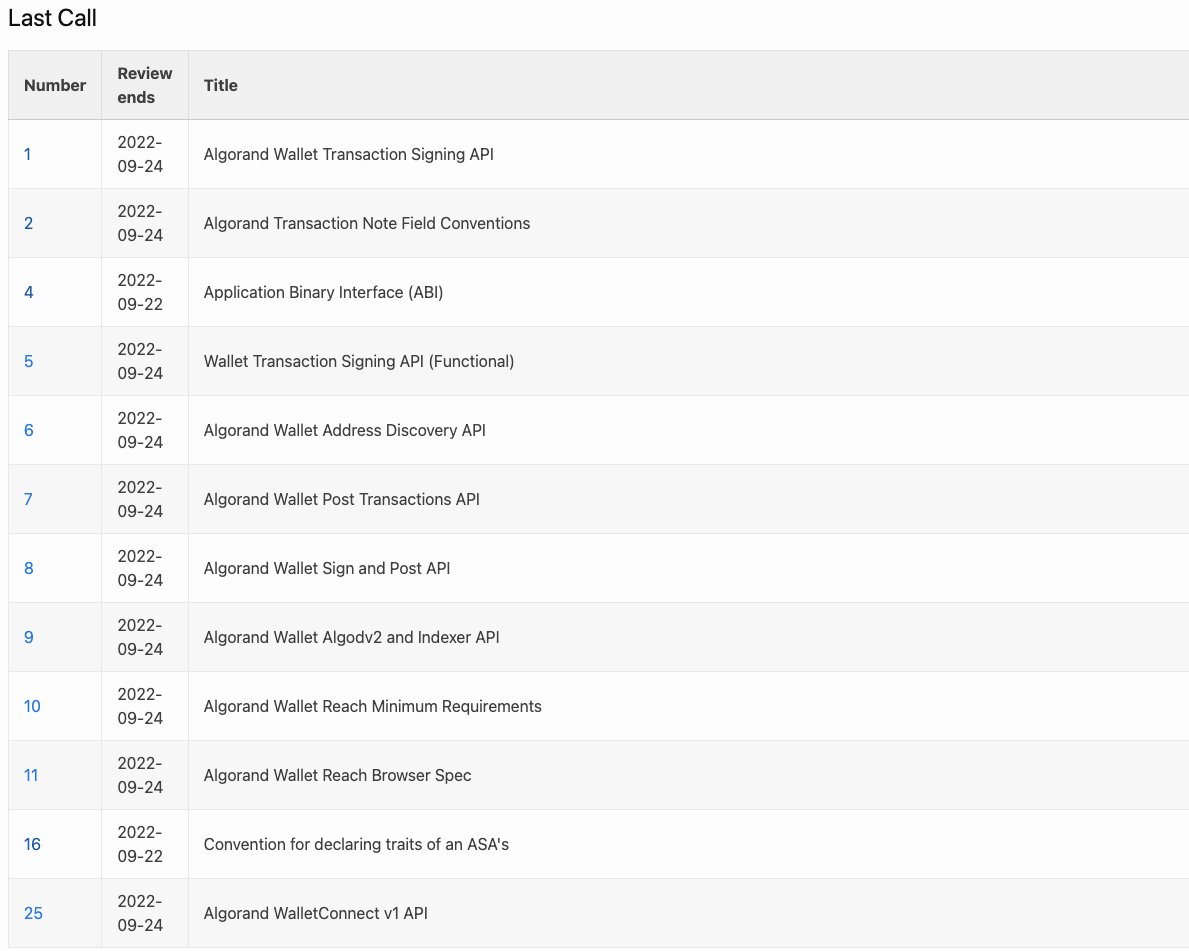1189x951 pixels.
Task: Click the review date in row 16
Action: click(x=140, y=845)
